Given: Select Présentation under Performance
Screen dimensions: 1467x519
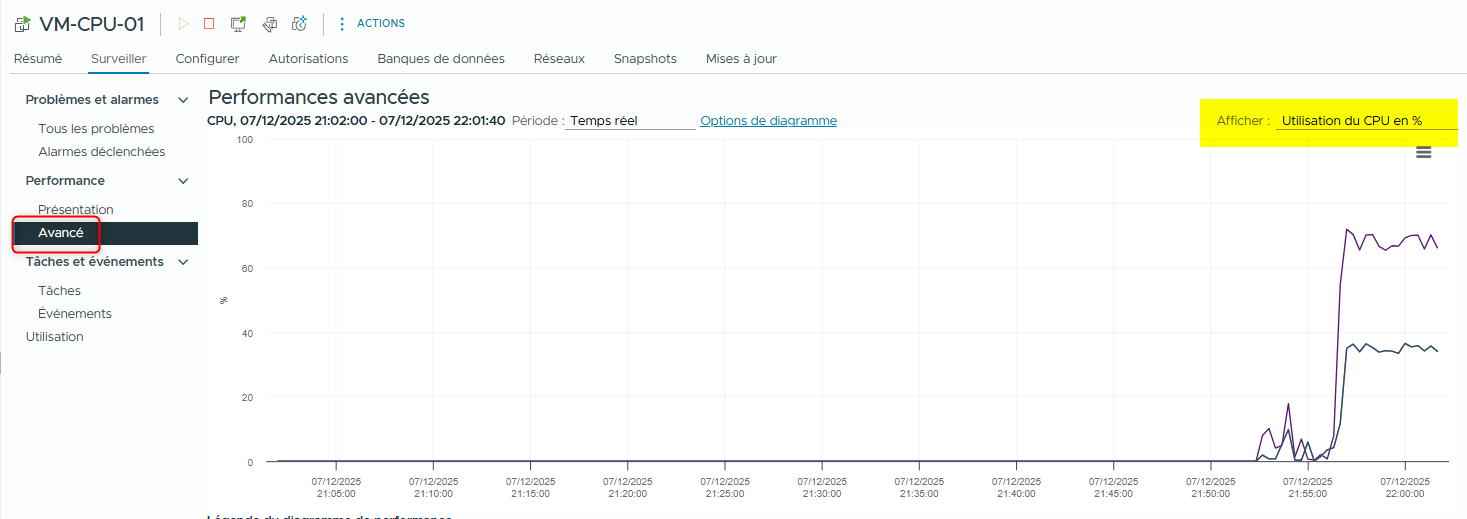Looking at the screenshot, I should point(76,210).
